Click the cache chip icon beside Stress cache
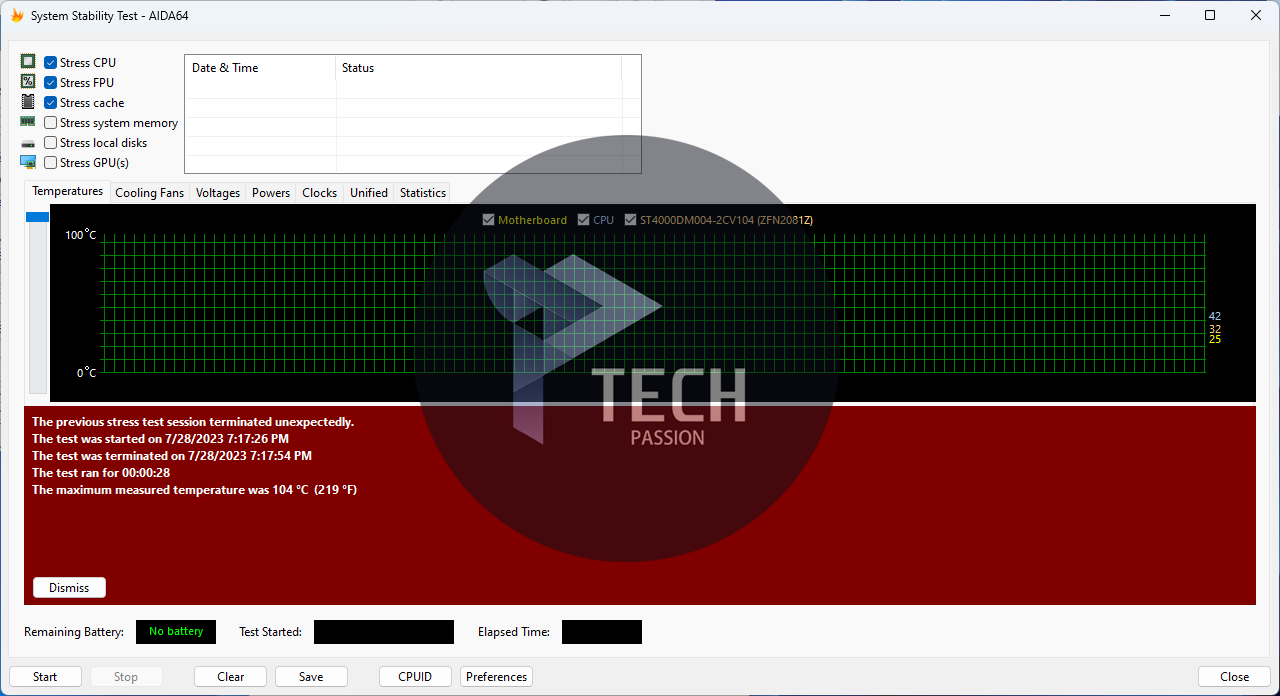This screenshot has height=696, width=1280. 28,102
